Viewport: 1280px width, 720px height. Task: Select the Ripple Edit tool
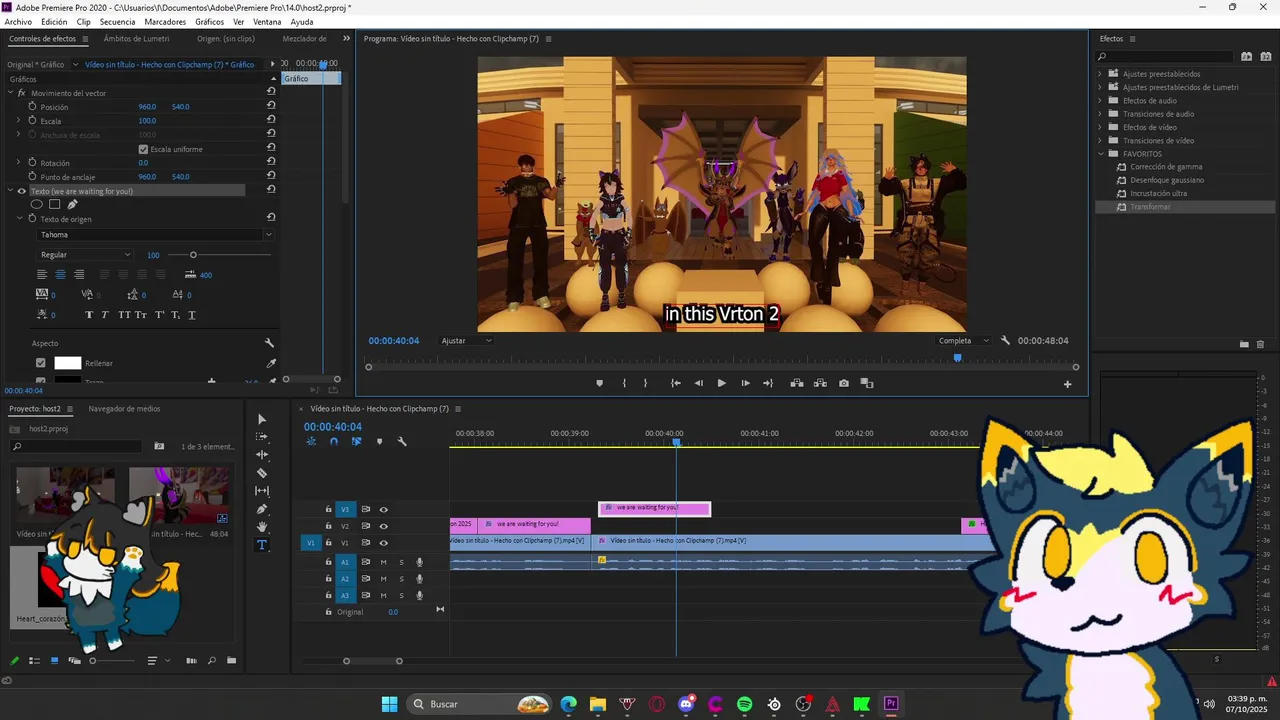pos(262,455)
